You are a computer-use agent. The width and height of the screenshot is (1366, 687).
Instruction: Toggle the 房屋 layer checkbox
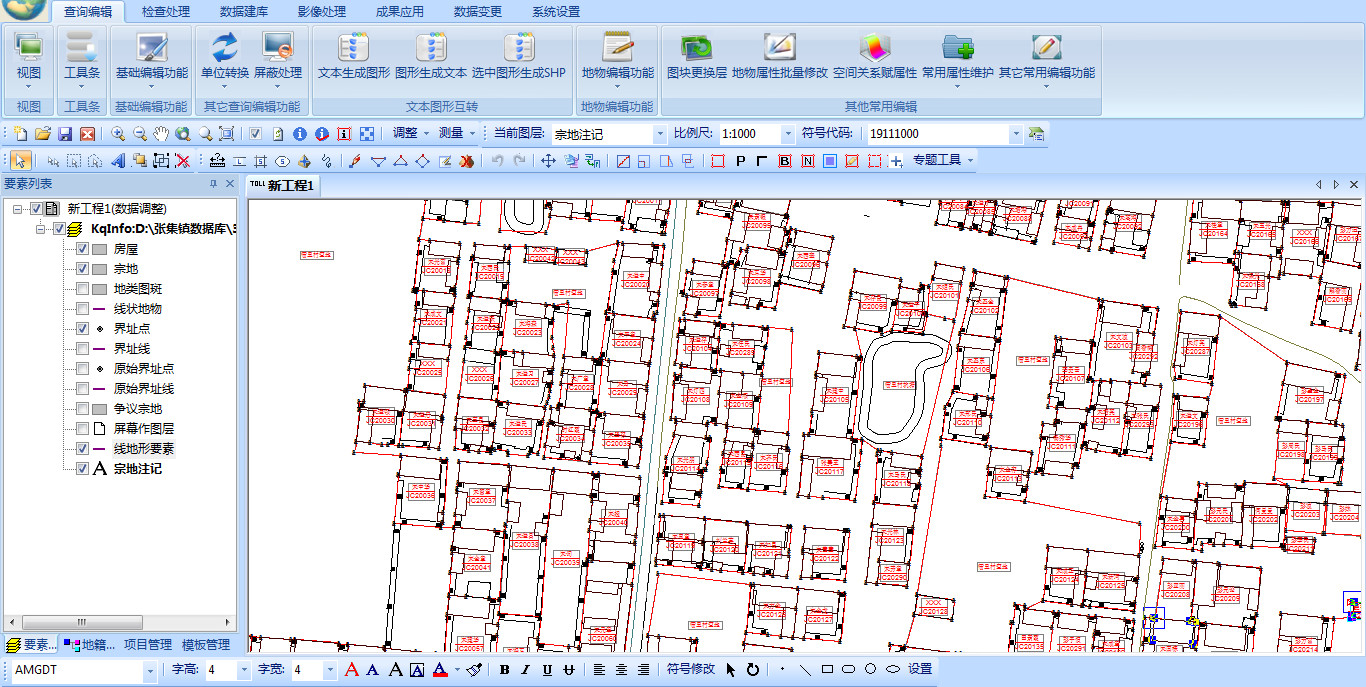(83, 249)
